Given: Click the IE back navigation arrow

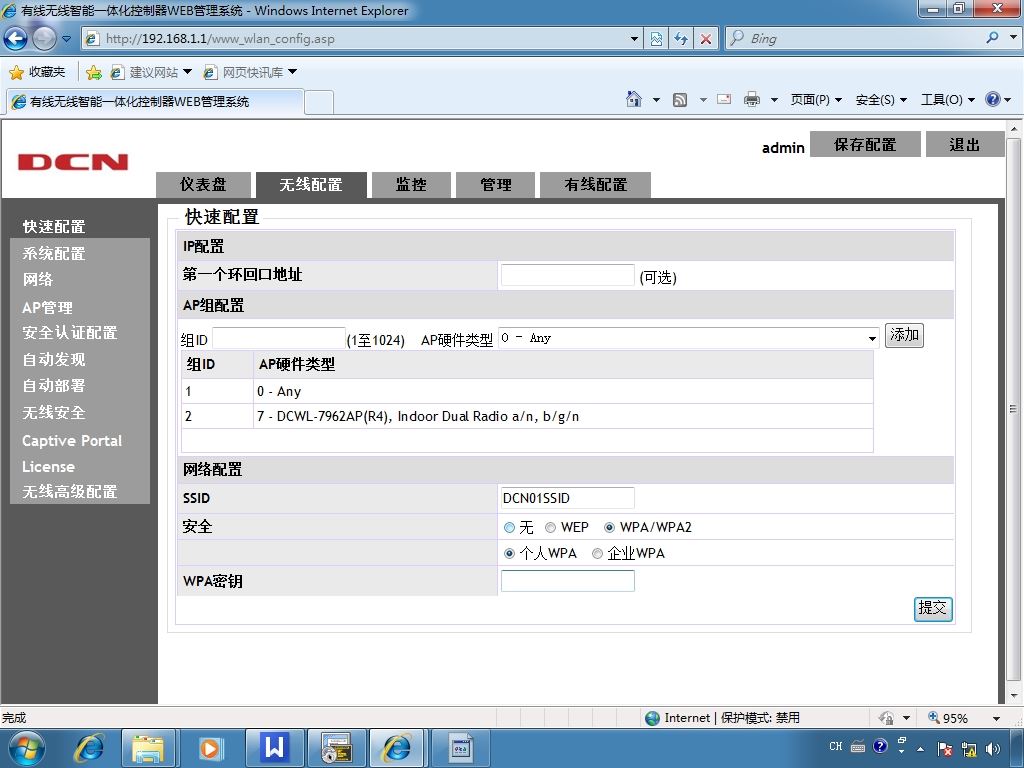Looking at the screenshot, I should click(16, 39).
